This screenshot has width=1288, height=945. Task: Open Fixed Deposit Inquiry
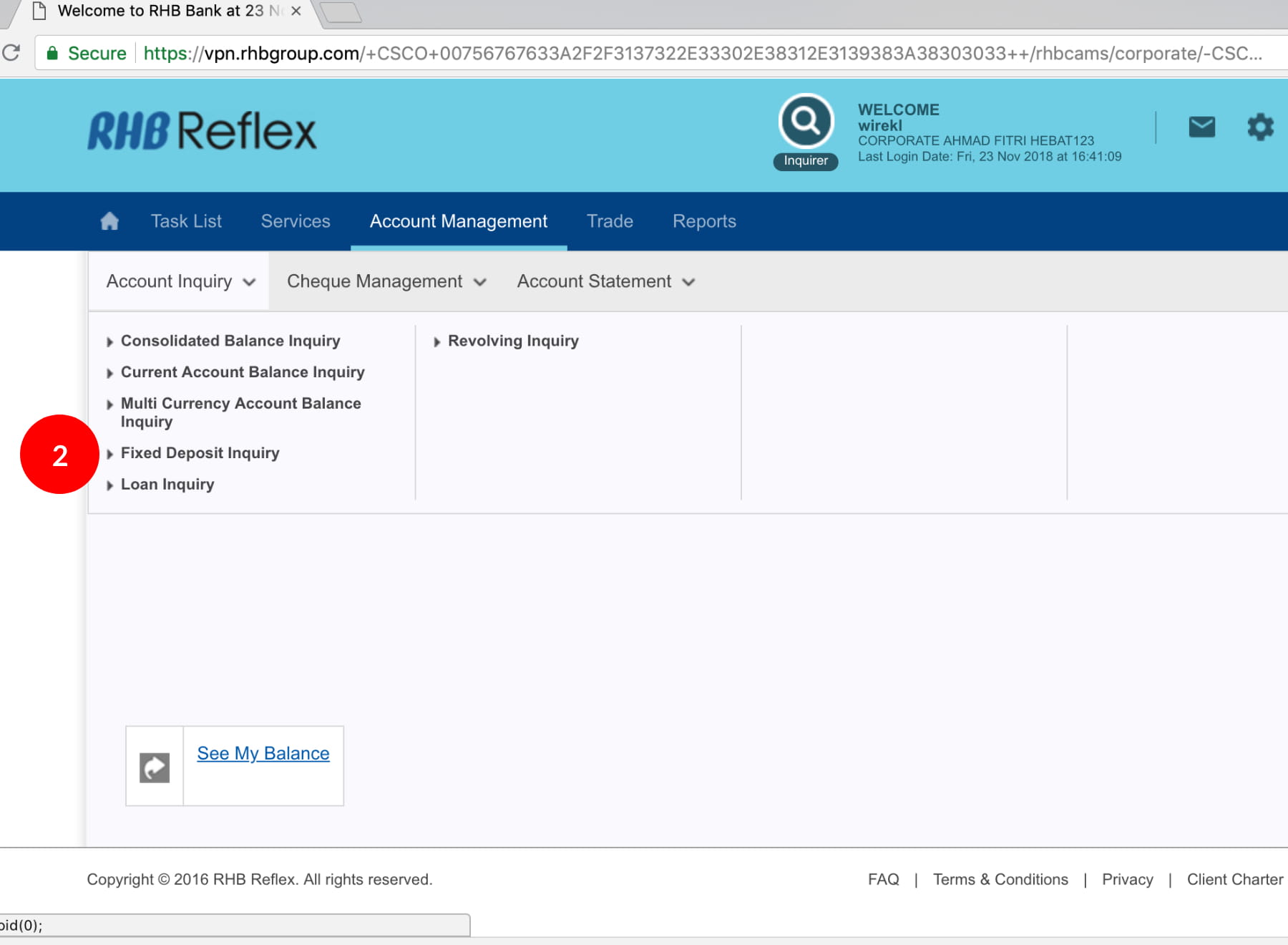[200, 453]
